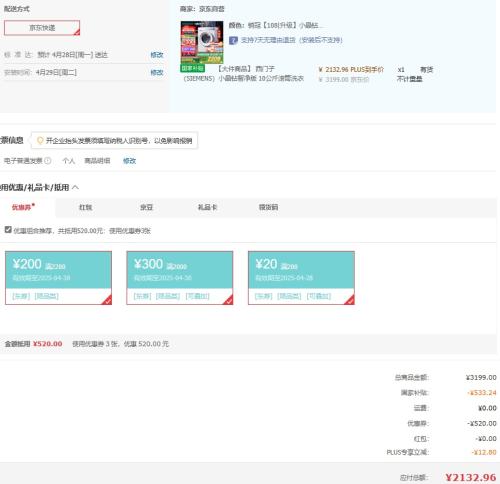This screenshot has width=500, height=484.
Task: Deselect the ¥200 coupon card
Action: (58, 278)
